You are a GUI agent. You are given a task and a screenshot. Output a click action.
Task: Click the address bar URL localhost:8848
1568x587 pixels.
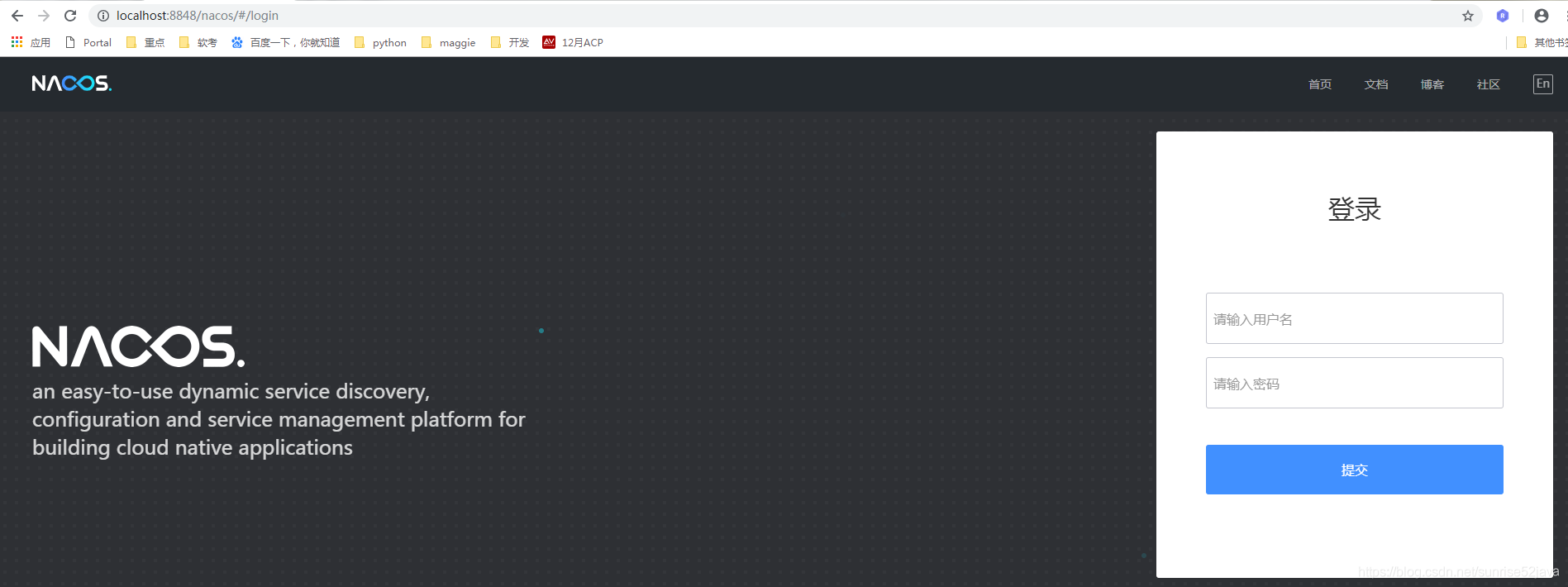(198, 16)
